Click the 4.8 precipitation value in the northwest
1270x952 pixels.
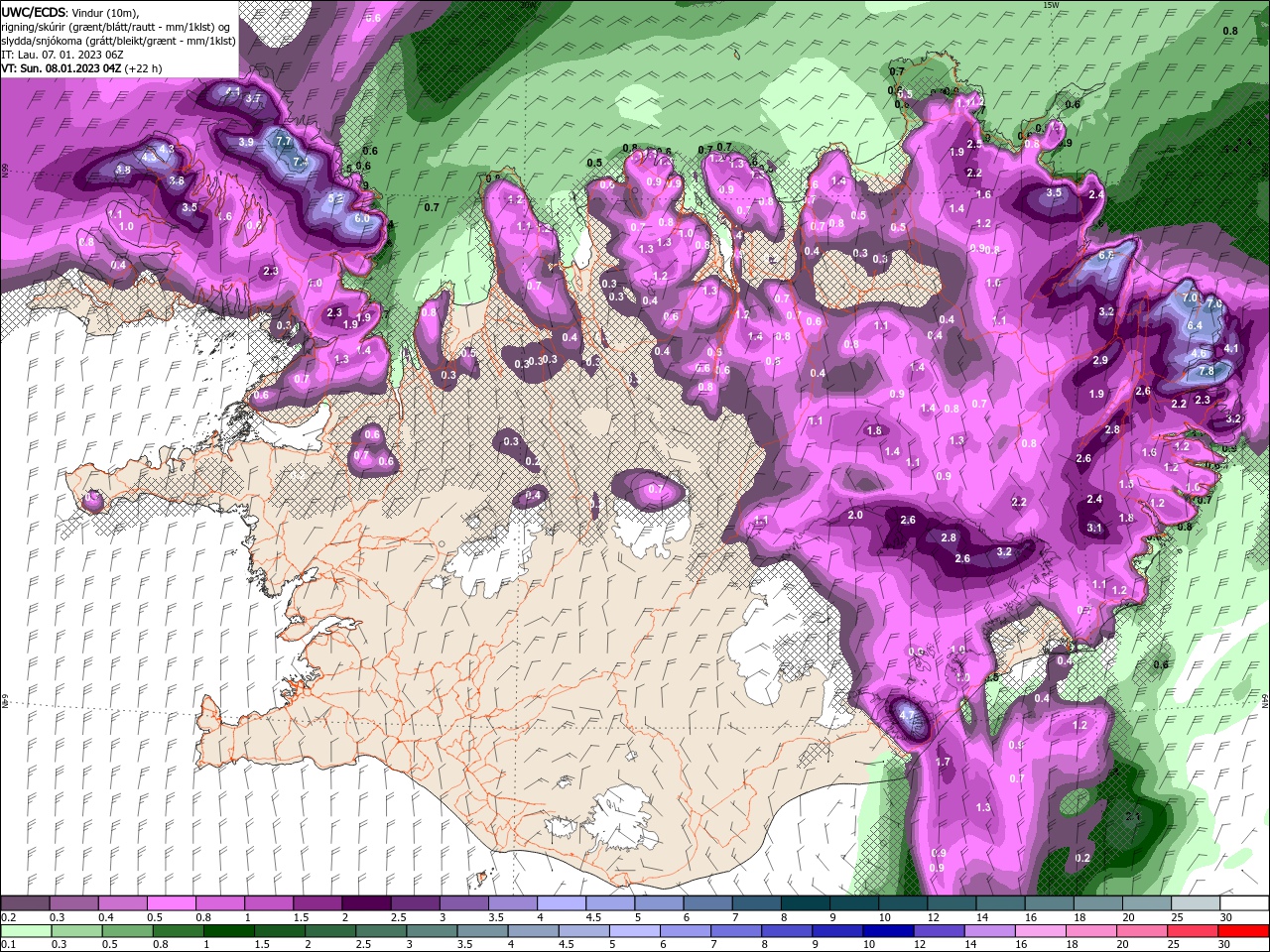click(124, 170)
